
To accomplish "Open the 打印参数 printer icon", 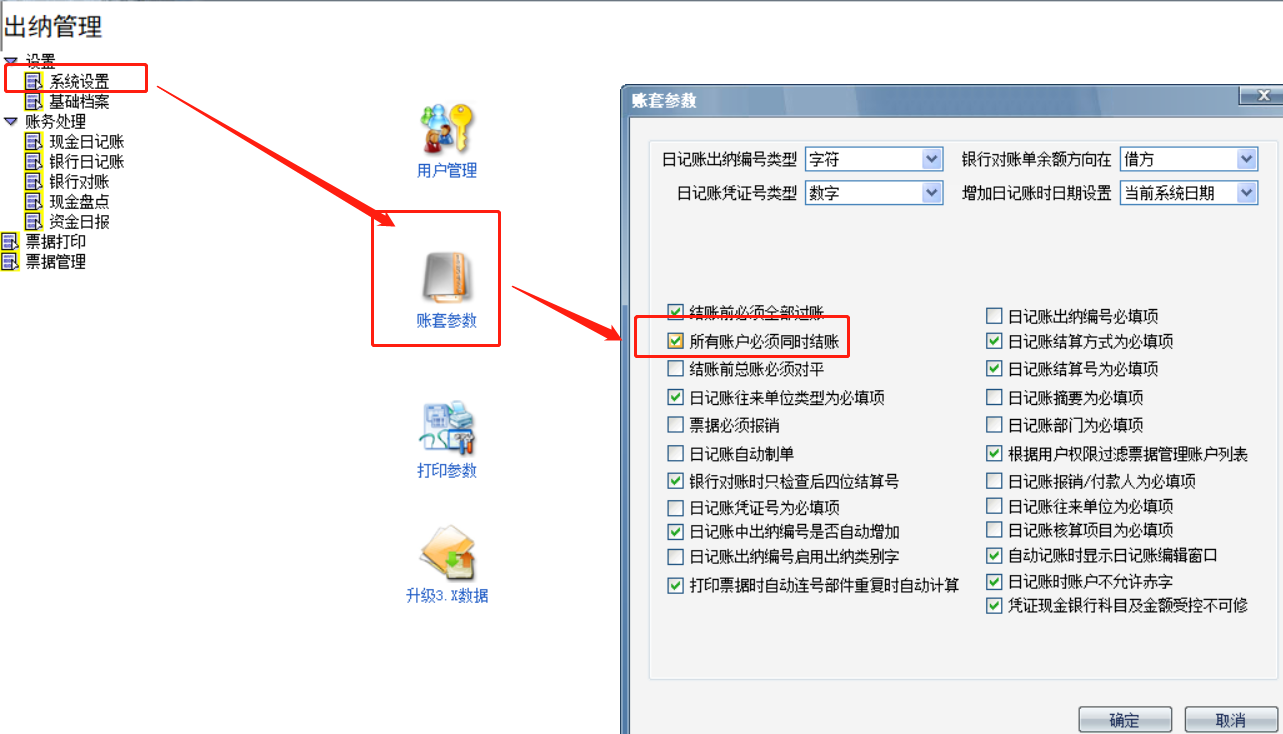I will pos(447,428).
